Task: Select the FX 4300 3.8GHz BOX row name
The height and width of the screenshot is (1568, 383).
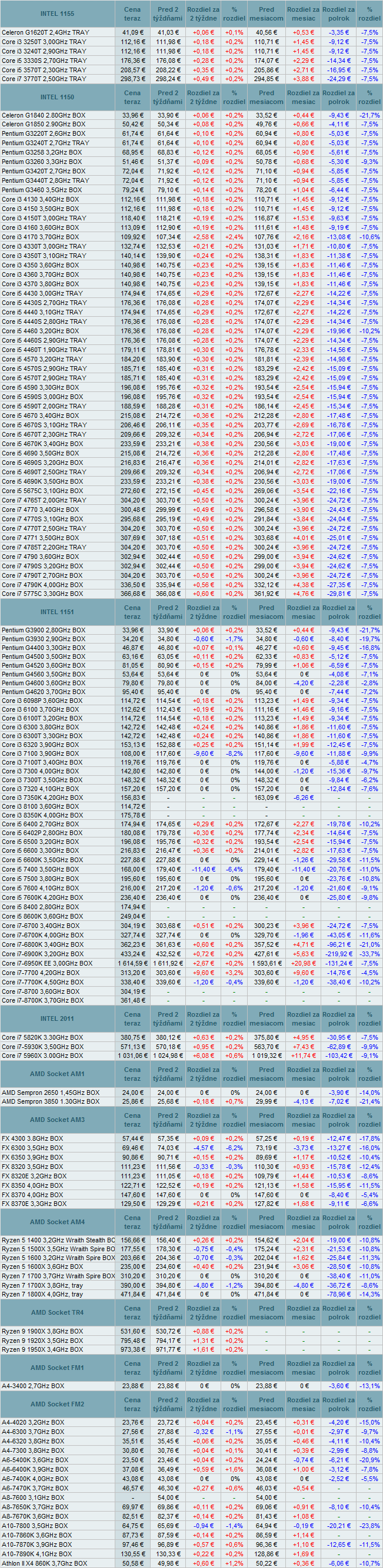Action: point(32,1138)
